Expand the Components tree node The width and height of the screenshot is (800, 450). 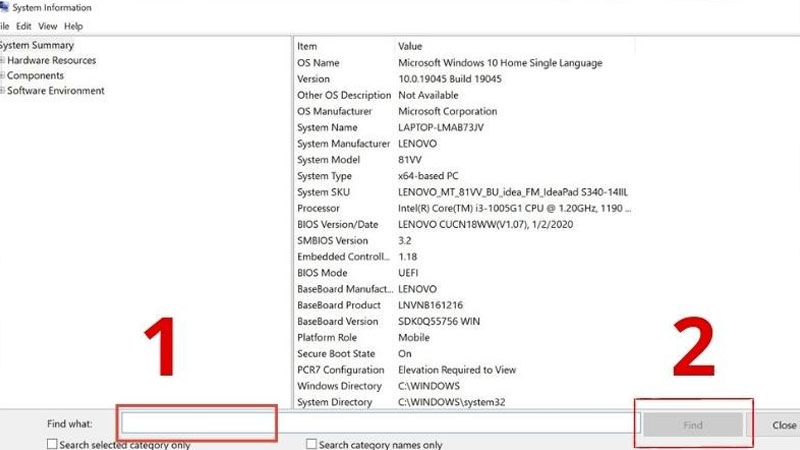pyautogui.click(x=3, y=75)
